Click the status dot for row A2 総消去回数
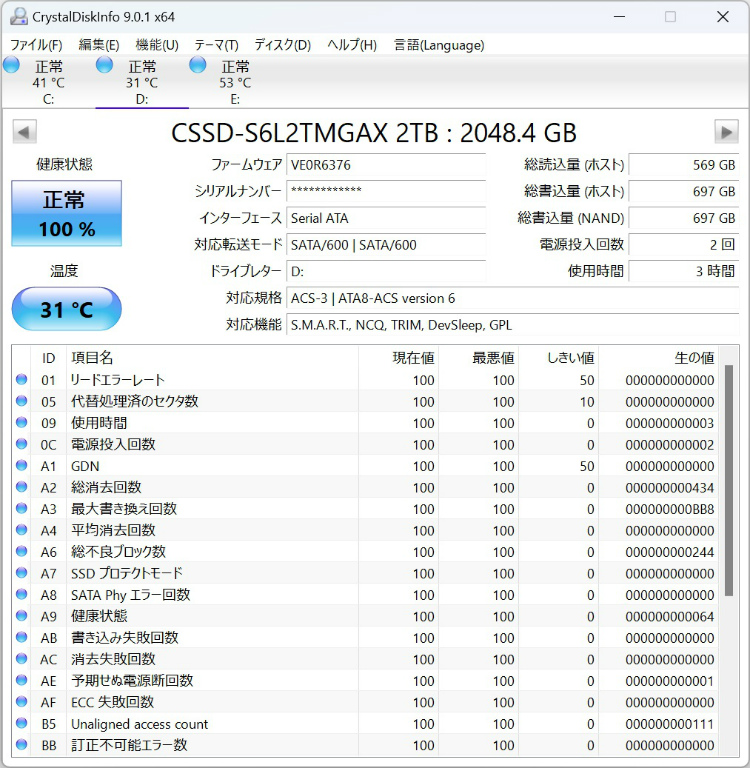The image size is (750, 768). [x=22, y=487]
